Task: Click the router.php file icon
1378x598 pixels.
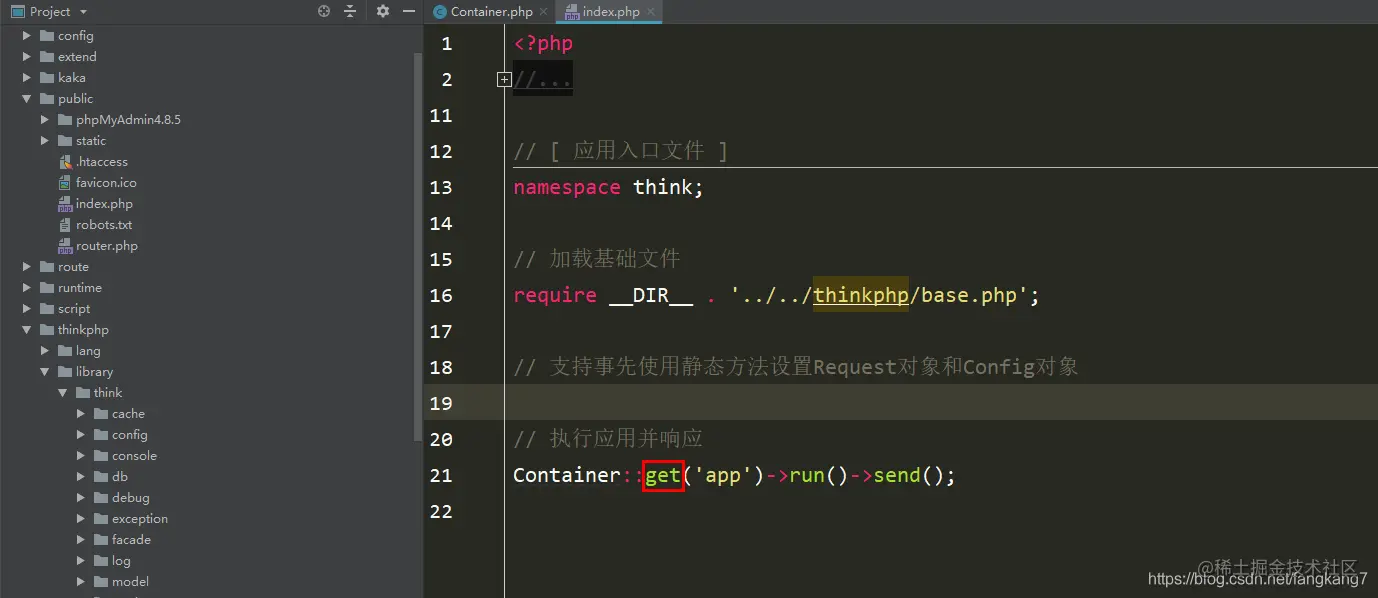Action: tap(68, 245)
